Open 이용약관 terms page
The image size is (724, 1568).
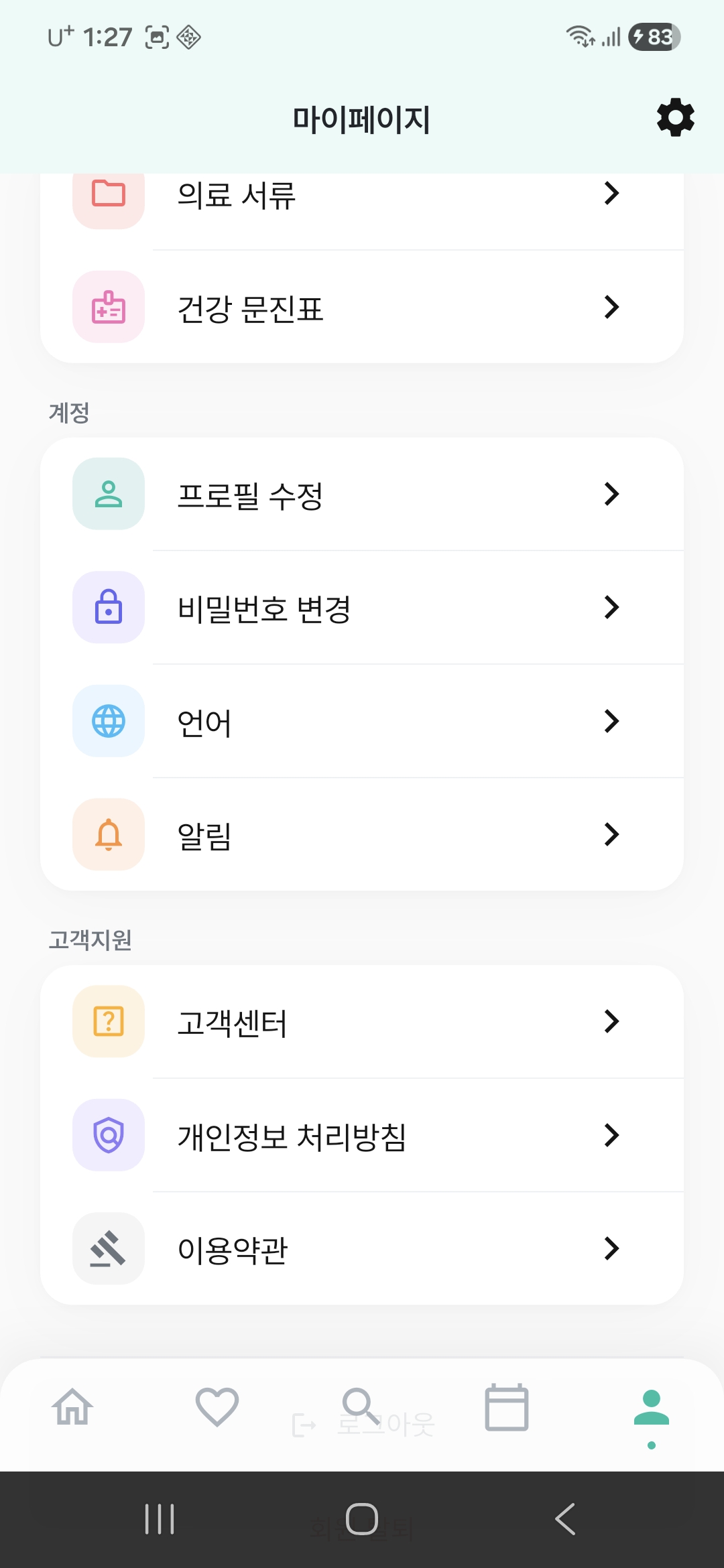[233, 1250]
